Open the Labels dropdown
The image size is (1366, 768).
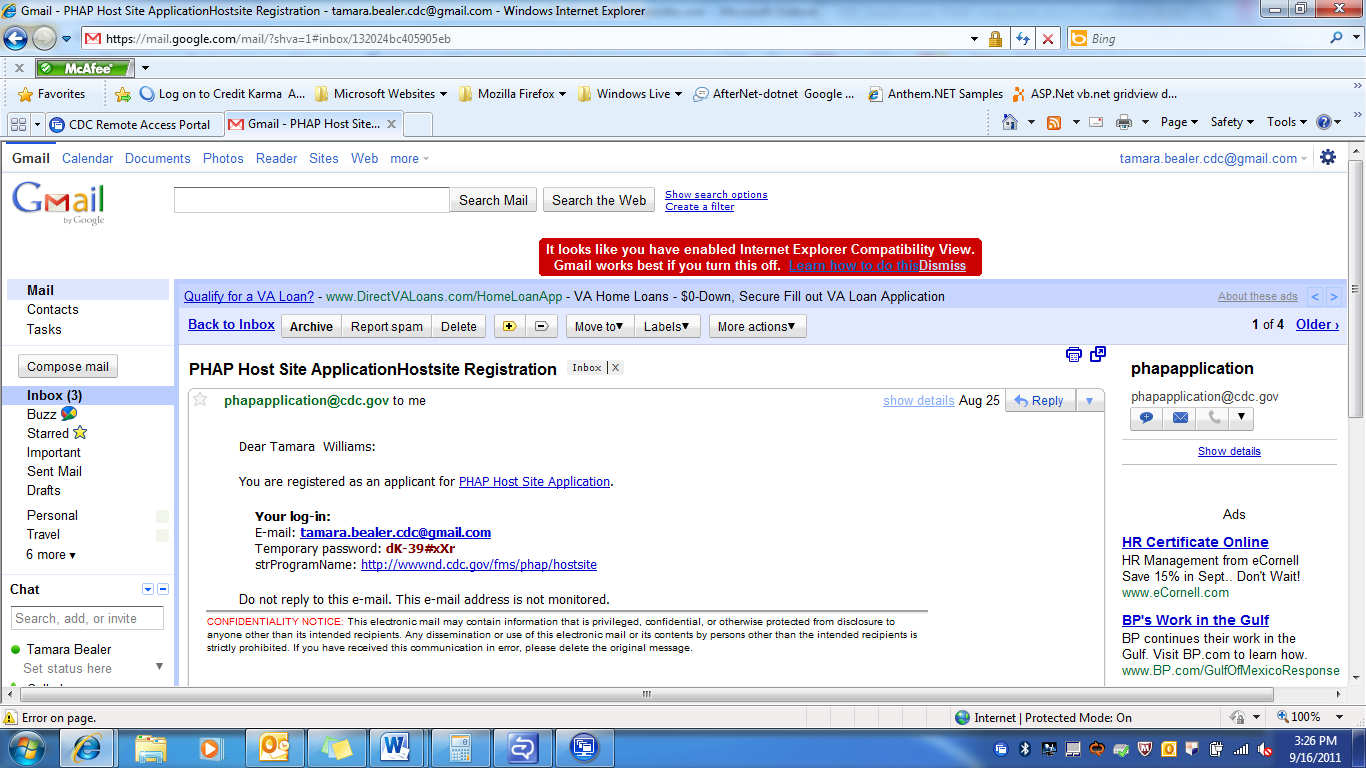tap(670, 326)
